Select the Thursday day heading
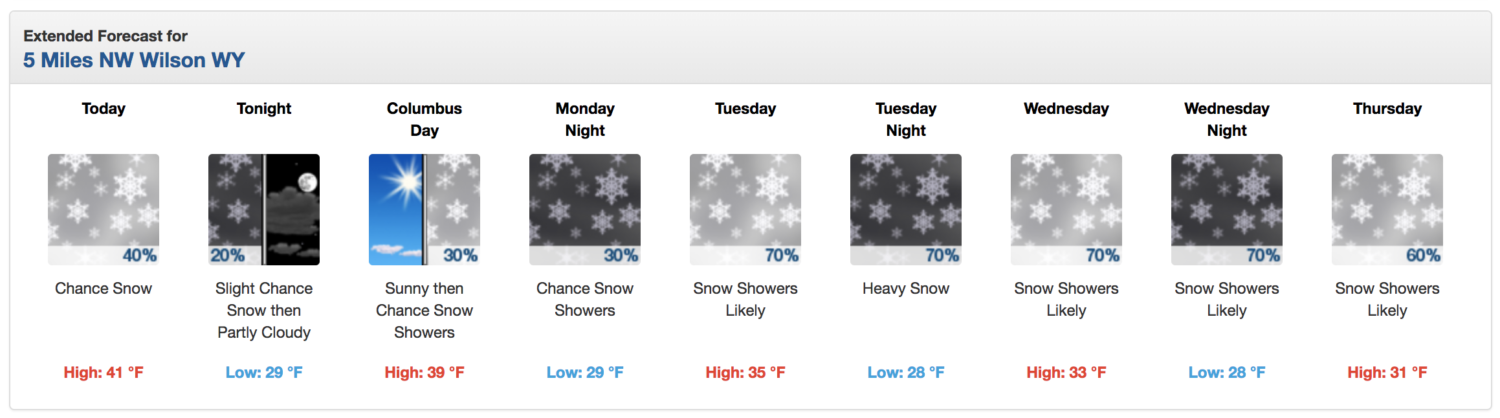This screenshot has height=418, width=1500. [x=1387, y=108]
